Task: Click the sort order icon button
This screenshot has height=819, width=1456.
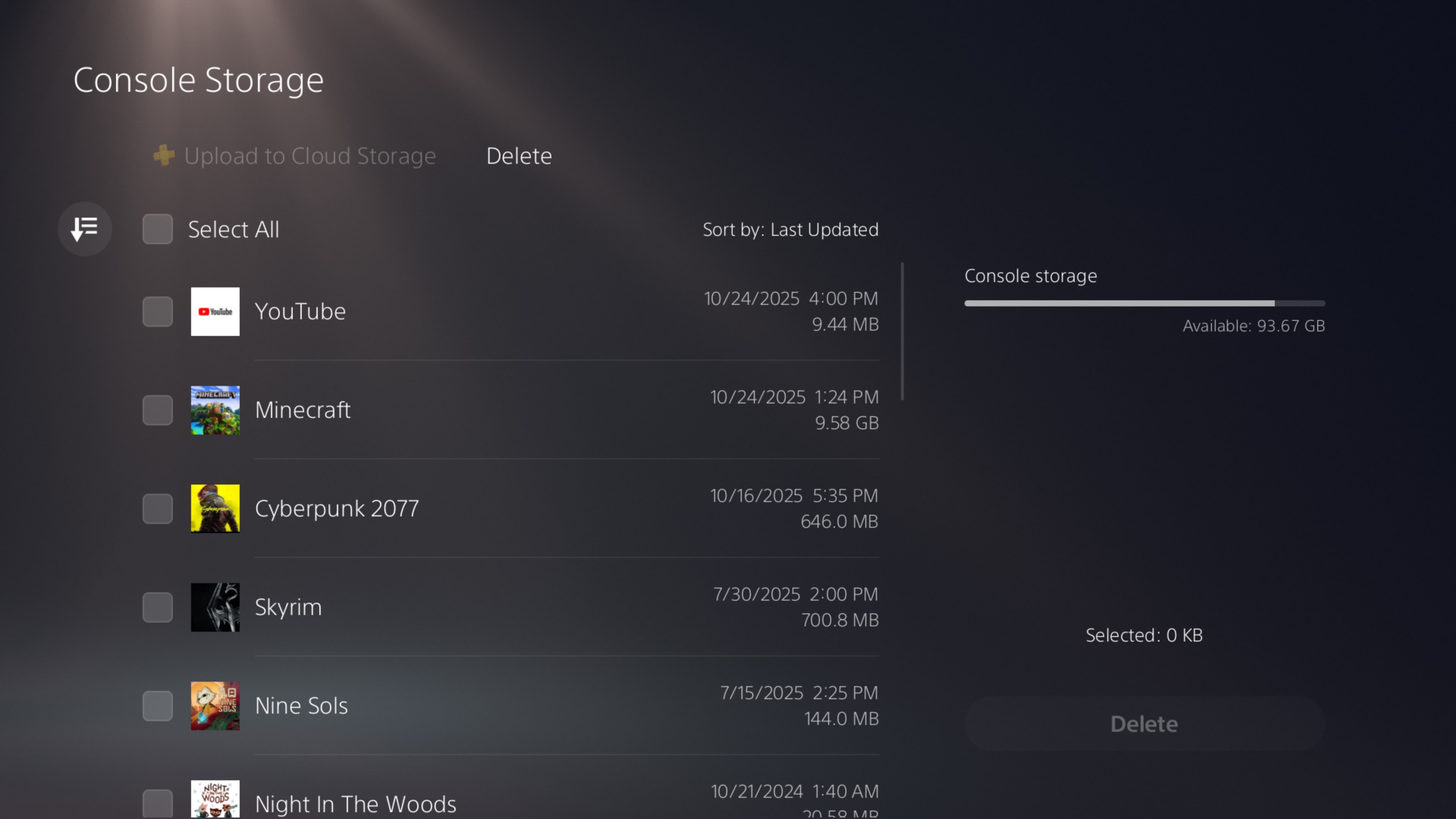Action: coord(85,229)
